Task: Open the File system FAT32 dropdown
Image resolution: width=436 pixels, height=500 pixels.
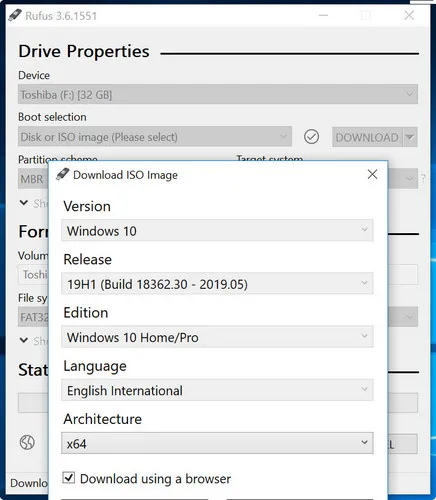Action: coord(33,317)
